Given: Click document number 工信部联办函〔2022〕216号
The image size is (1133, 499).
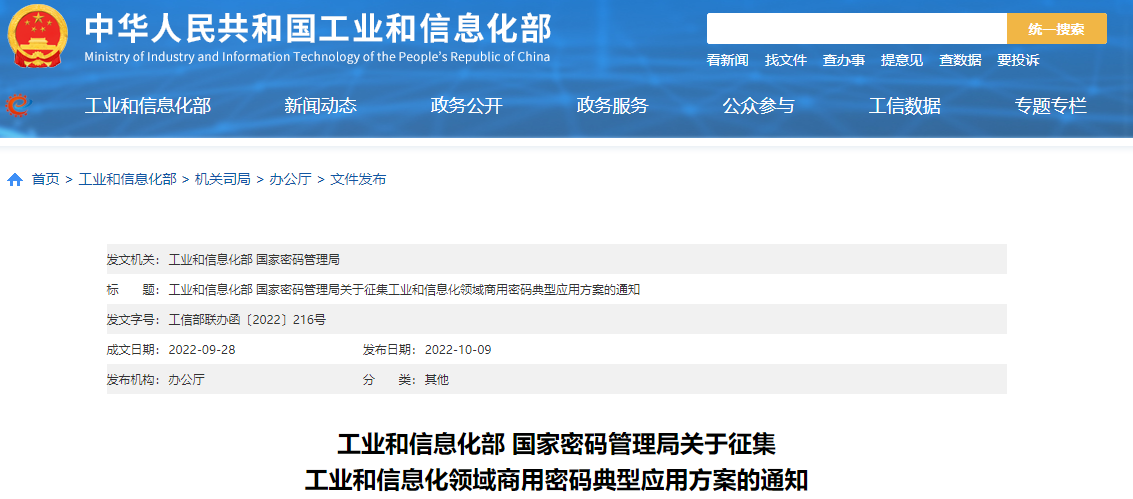Looking at the screenshot, I should pos(247,320).
